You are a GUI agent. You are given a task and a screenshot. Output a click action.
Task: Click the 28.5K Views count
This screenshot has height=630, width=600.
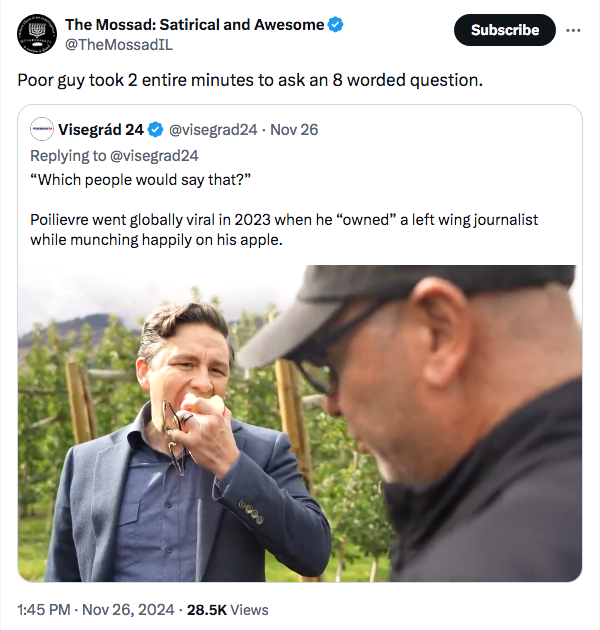228,609
